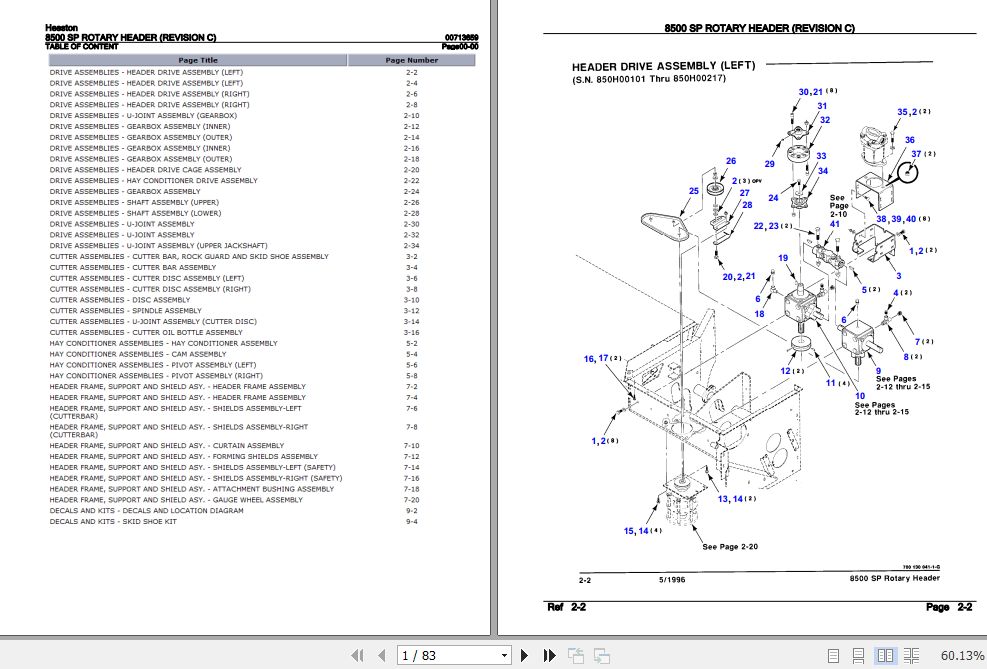Click 'ATTACHMENT BUSHING ASSEMBLY' contents row
This screenshot has height=669, width=987.
(262, 489)
